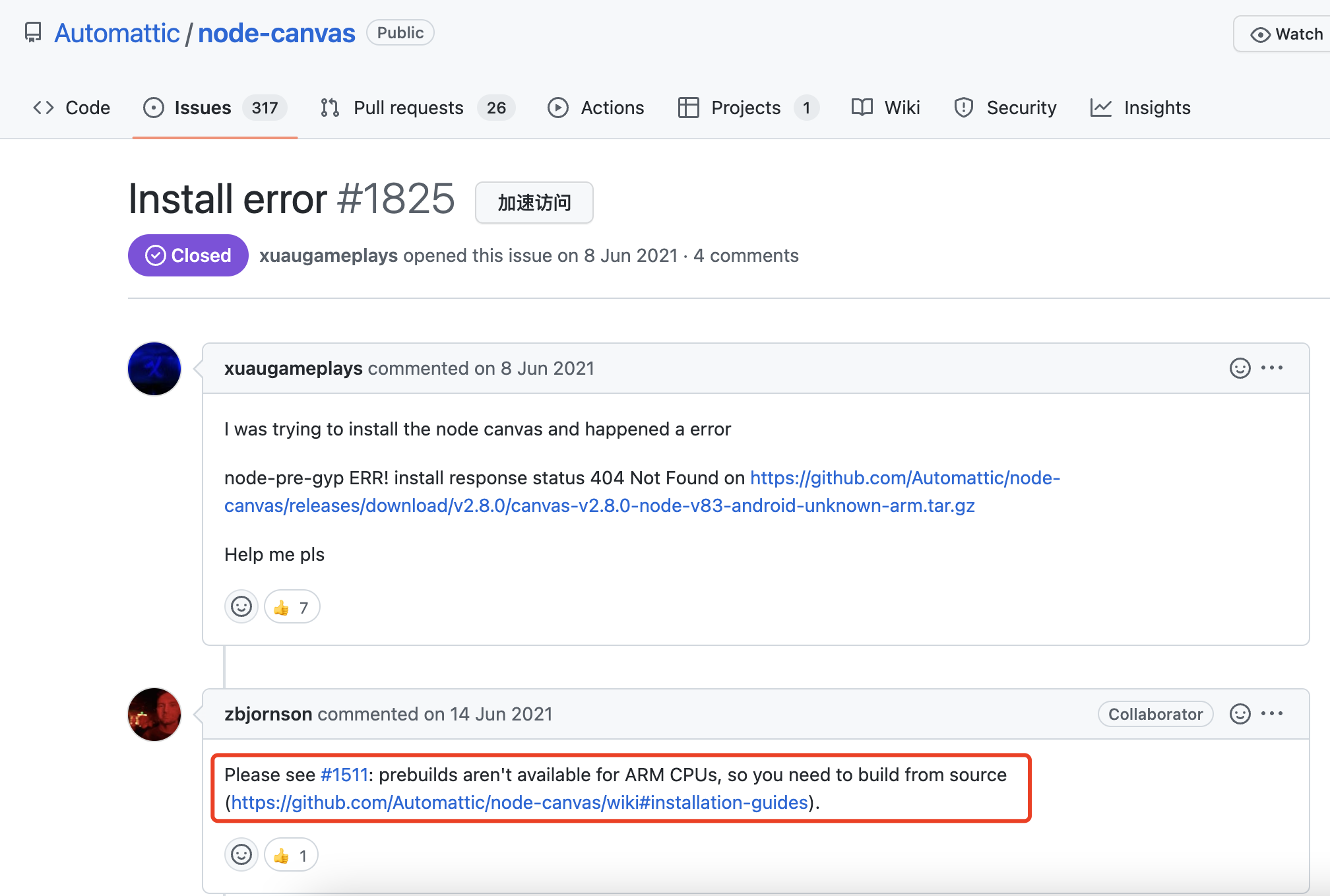This screenshot has width=1330, height=896.
Task: Switch to the Security tab
Action: tap(1005, 108)
